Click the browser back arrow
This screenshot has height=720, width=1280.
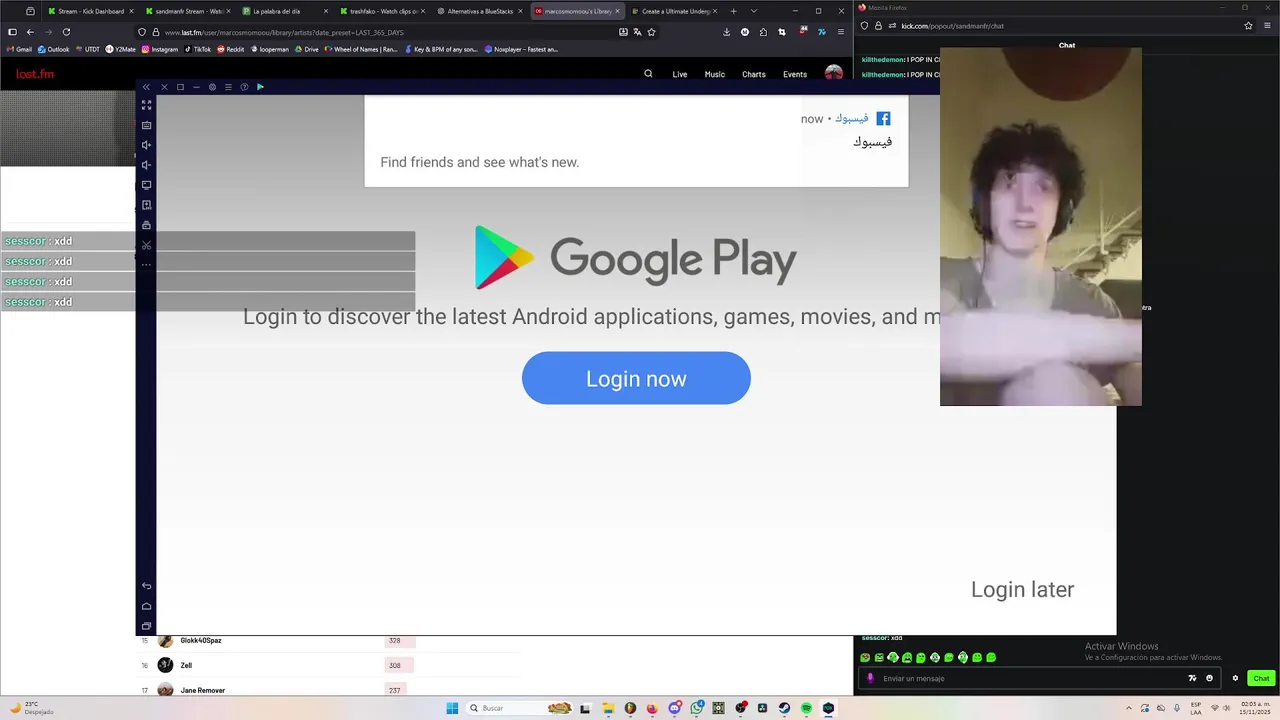point(30,32)
